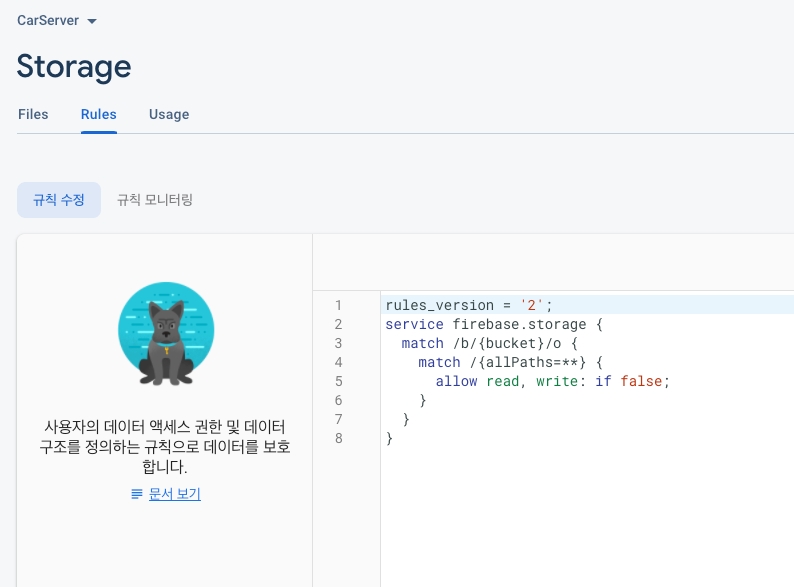Screen dimensions: 794x587
Task: Click the Korean rules description text
Action: click(165, 446)
